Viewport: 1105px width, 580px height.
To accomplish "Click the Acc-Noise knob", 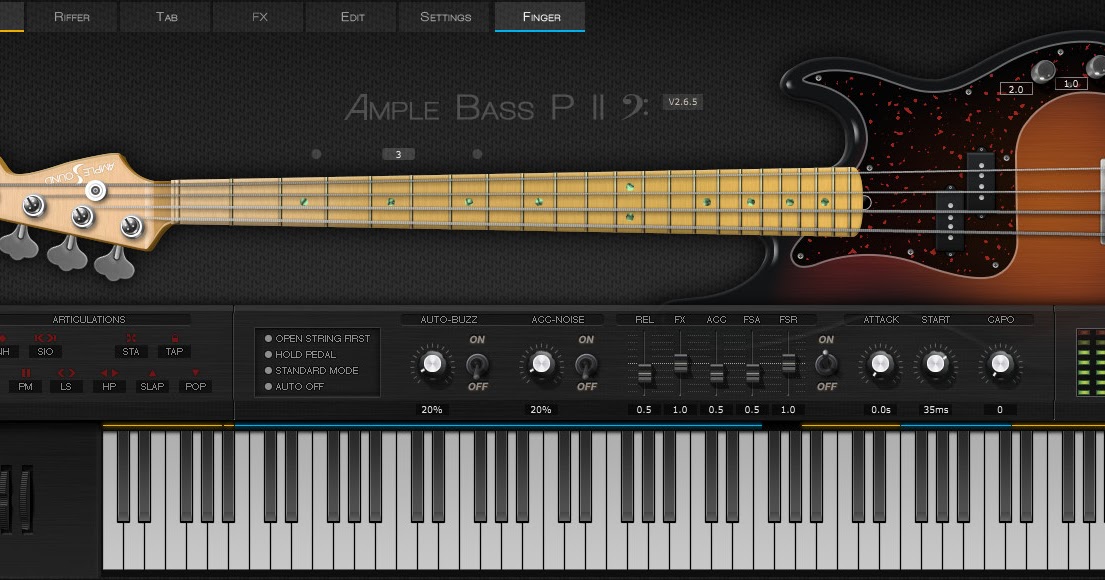I will click(x=541, y=364).
